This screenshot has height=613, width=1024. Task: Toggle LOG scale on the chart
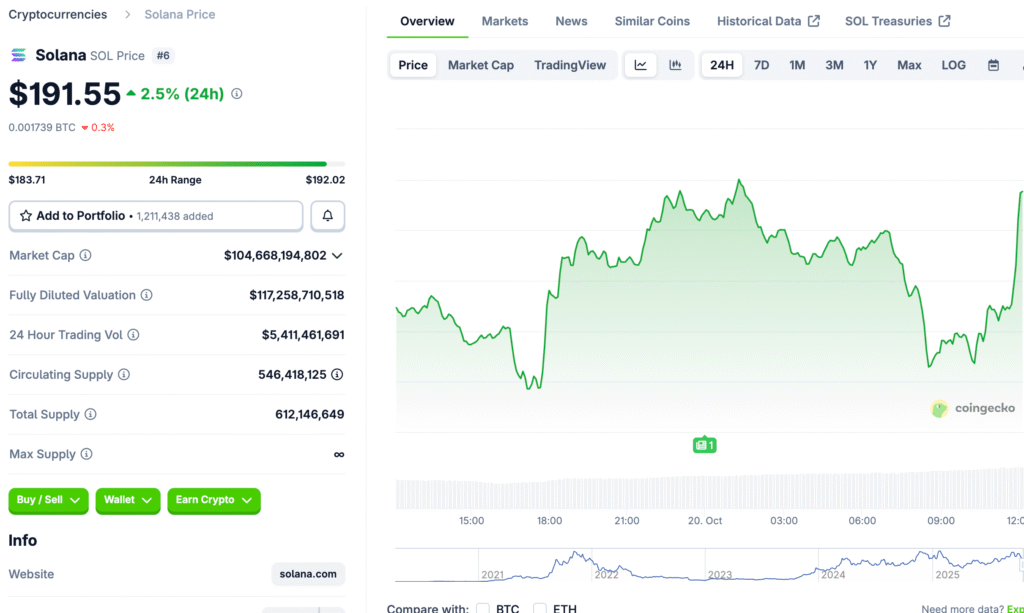pyautogui.click(x=953, y=65)
